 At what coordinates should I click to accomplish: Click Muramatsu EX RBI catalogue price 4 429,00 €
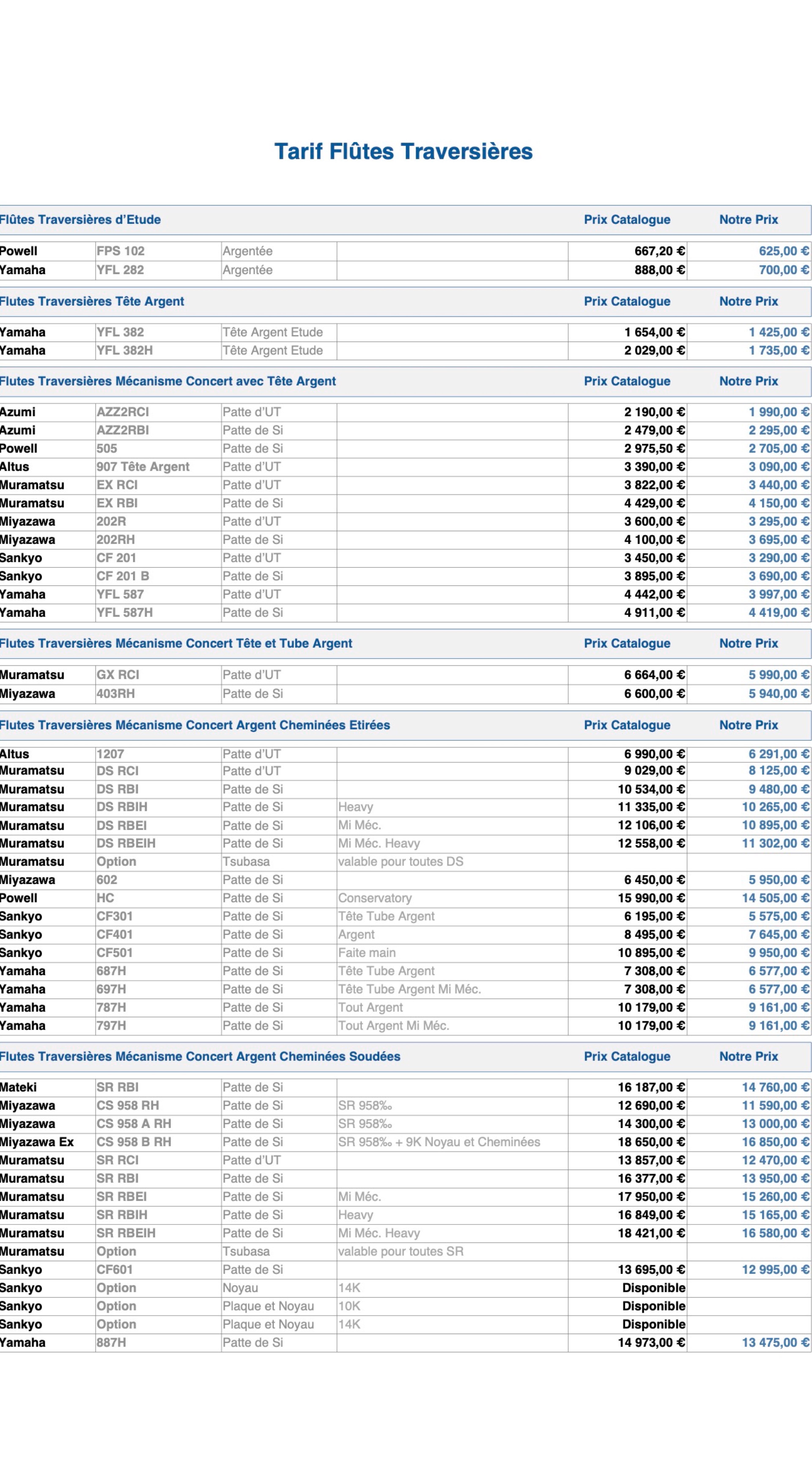654,503
